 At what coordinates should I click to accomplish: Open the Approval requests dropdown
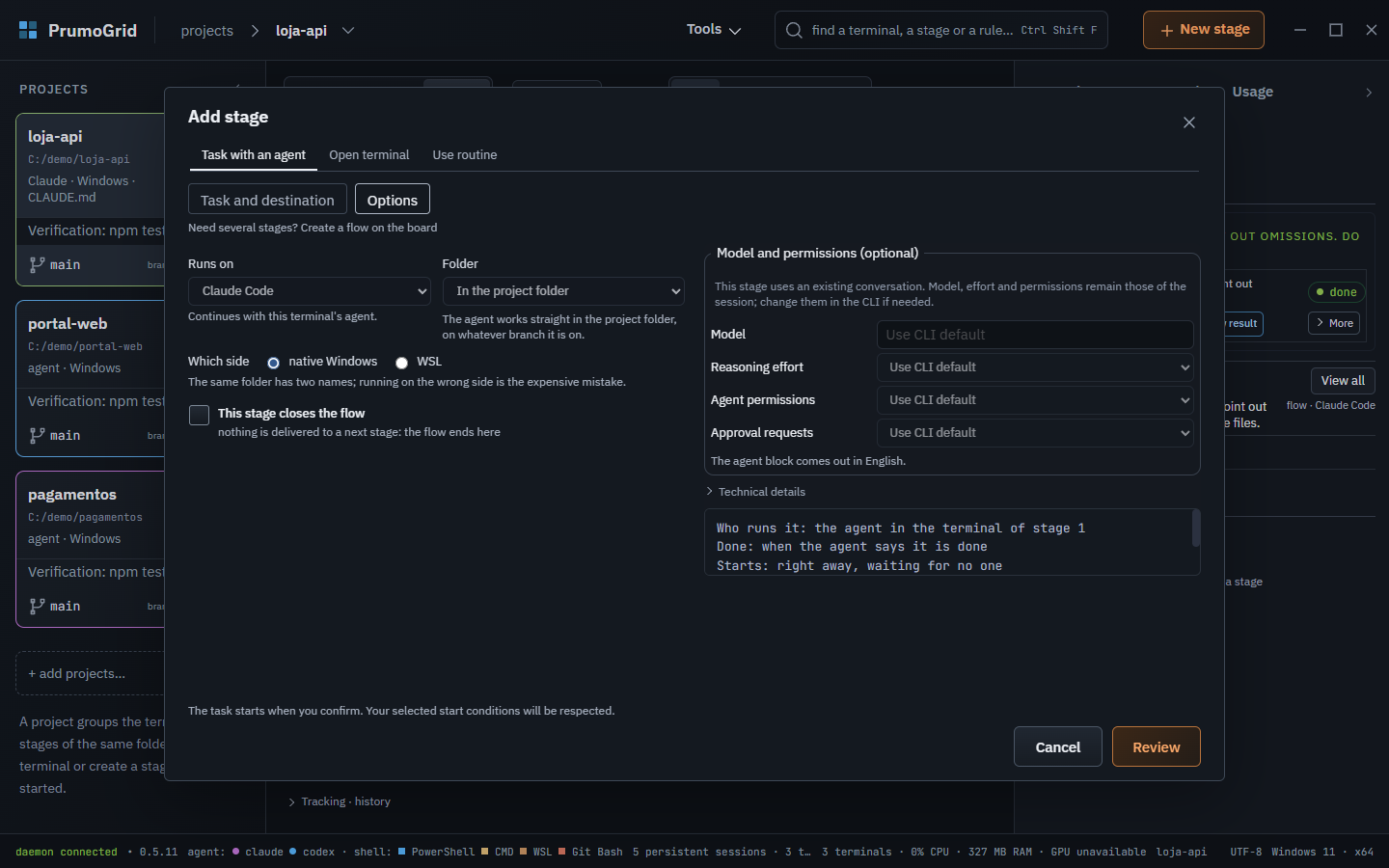pyautogui.click(x=1035, y=433)
